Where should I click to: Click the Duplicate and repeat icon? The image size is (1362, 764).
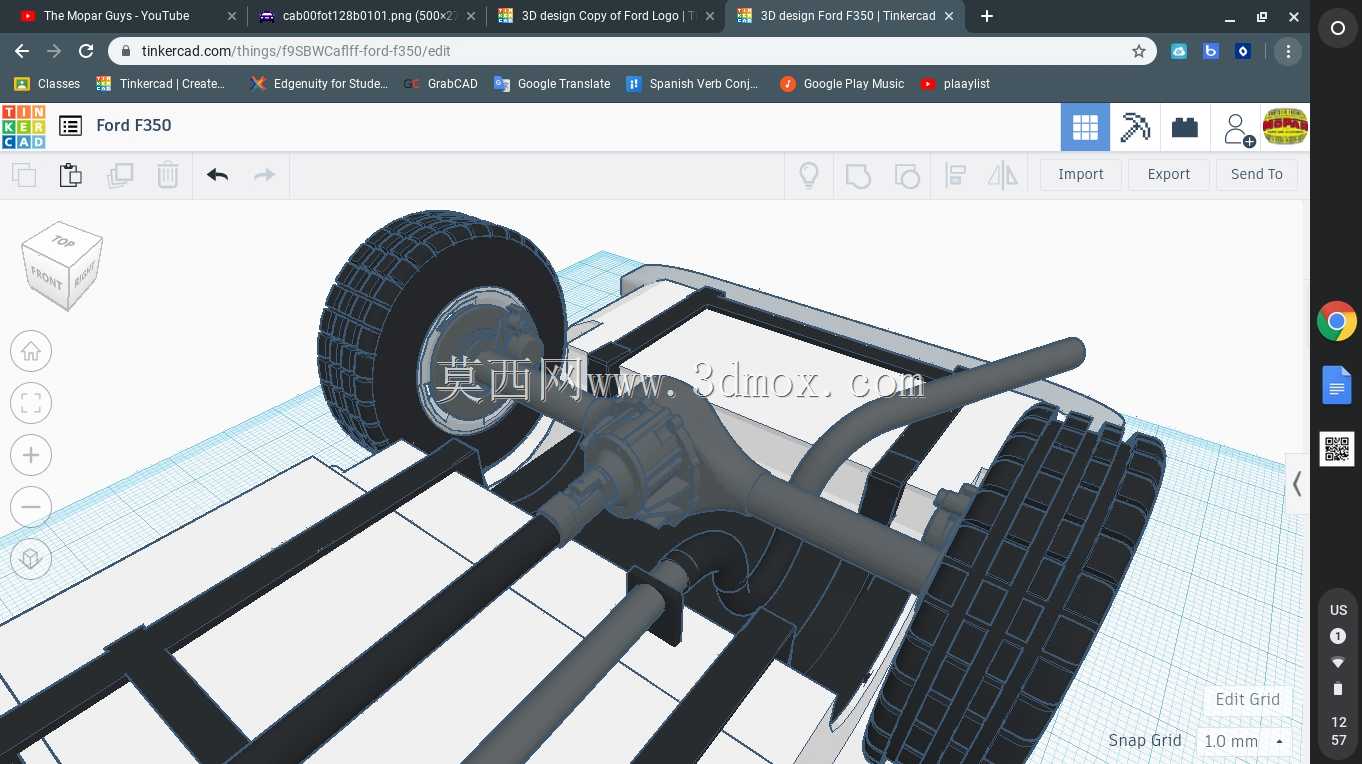pyautogui.click(x=120, y=175)
